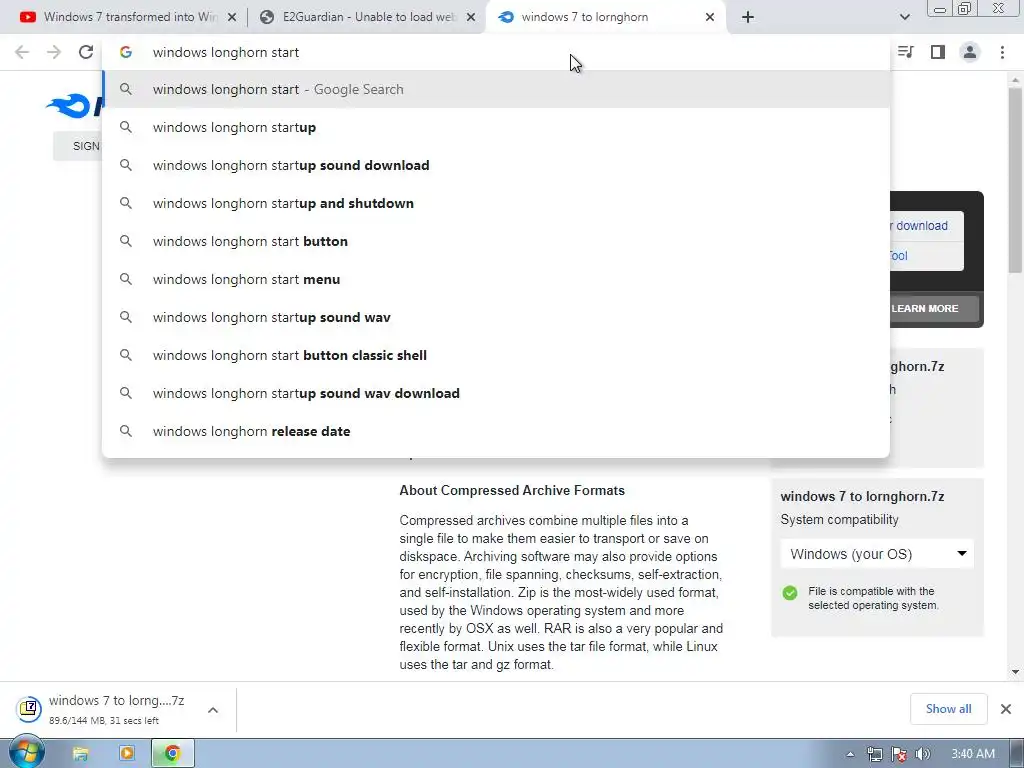Image resolution: width=1024 pixels, height=768 pixels.
Task: Click the browser back arrow
Action: click(22, 52)
